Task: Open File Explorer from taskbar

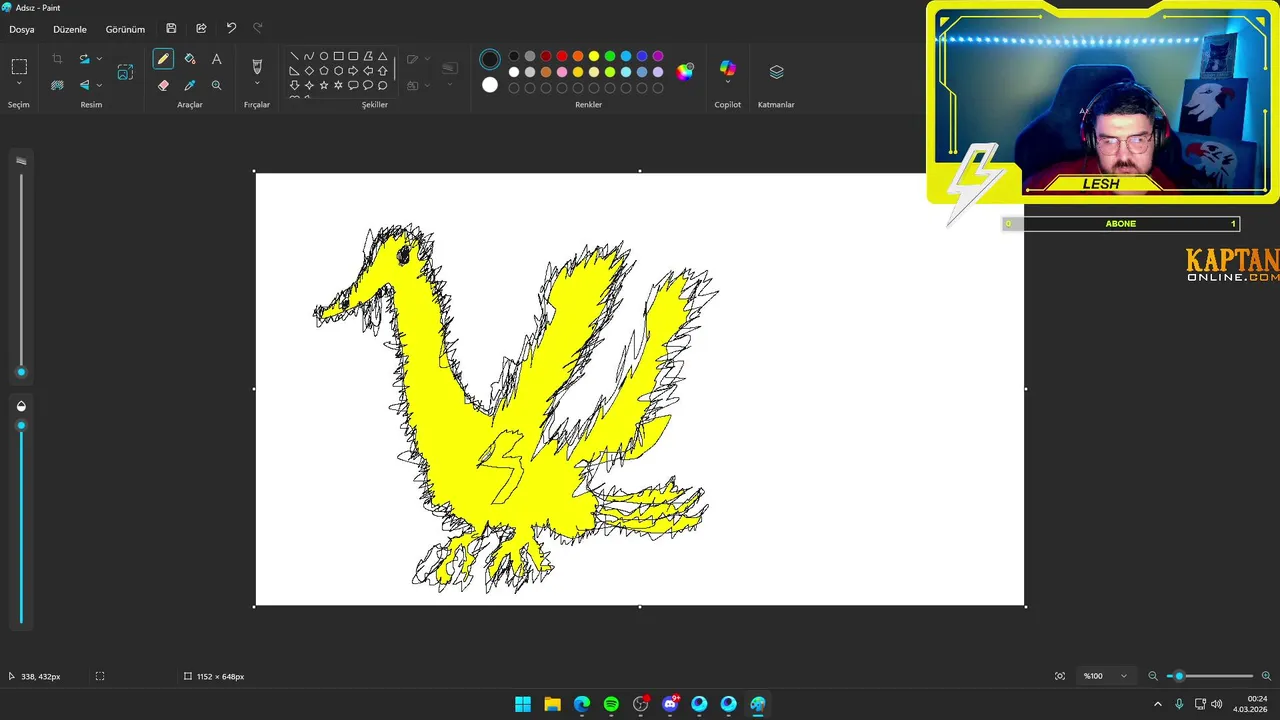Action: [552, 704]
